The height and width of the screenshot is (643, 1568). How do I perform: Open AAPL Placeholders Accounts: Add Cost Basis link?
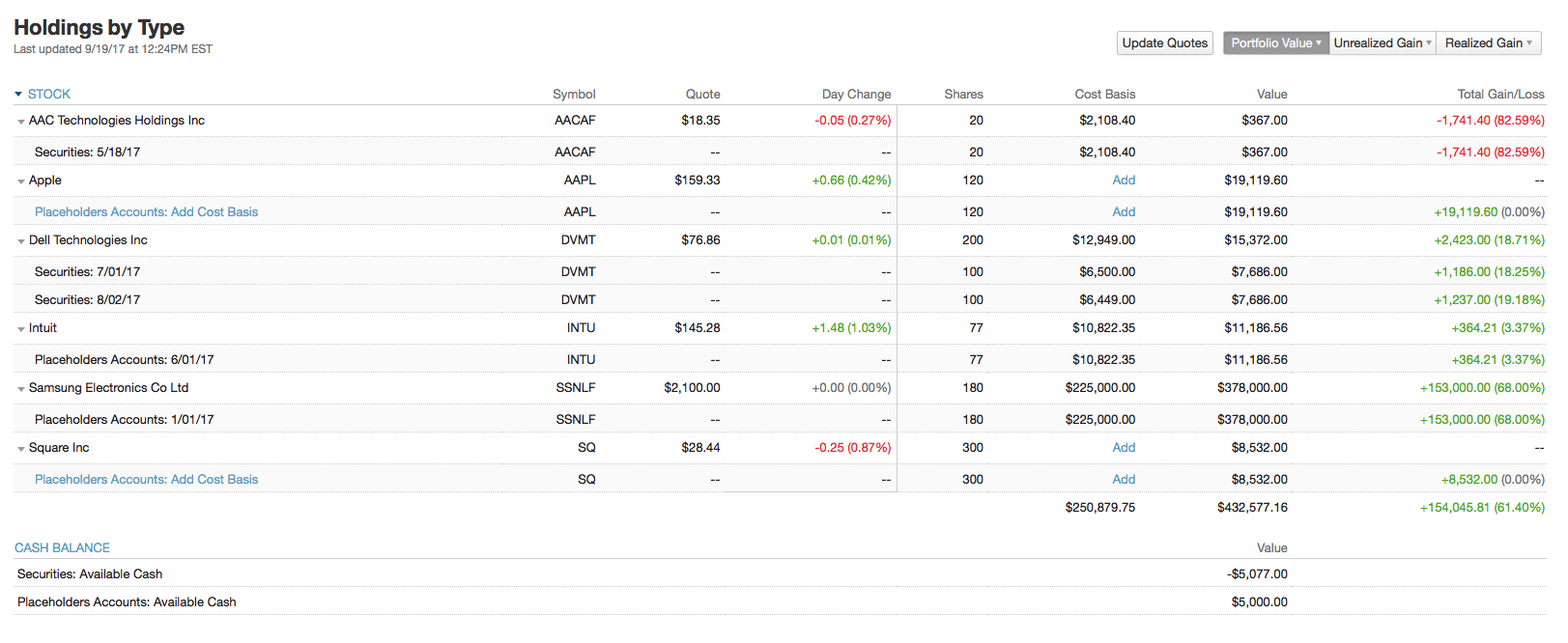click(146, 212)
